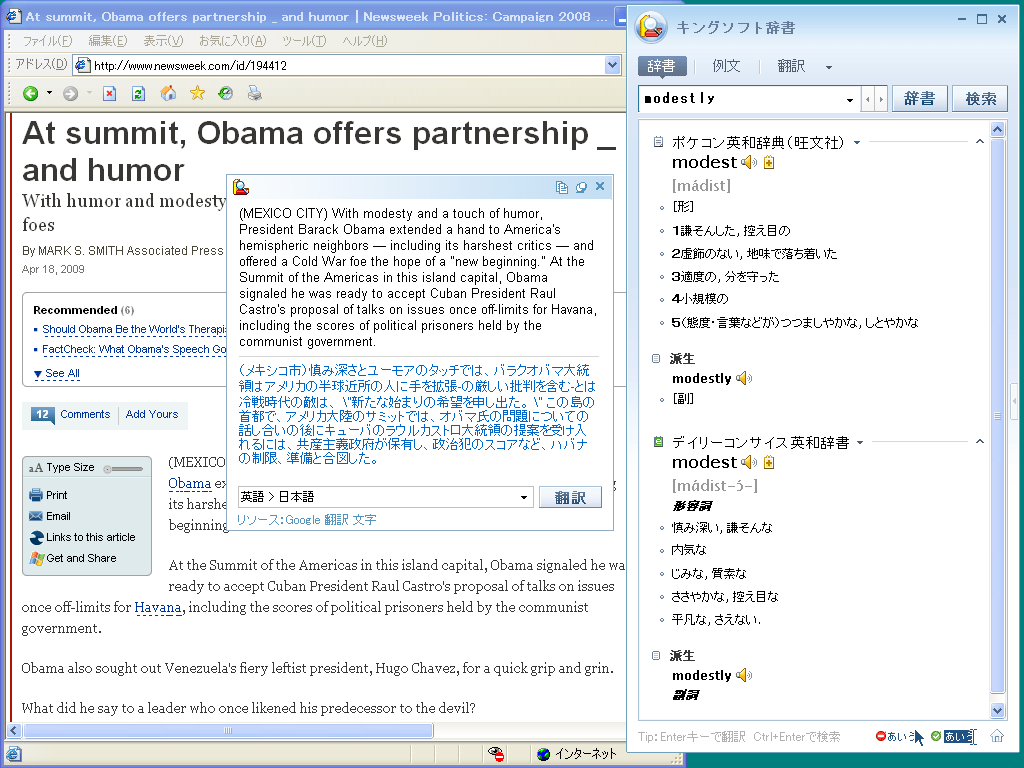1024x768 pixels.
Task: Open the ファイル(F) menu
Action: [47, 40]
